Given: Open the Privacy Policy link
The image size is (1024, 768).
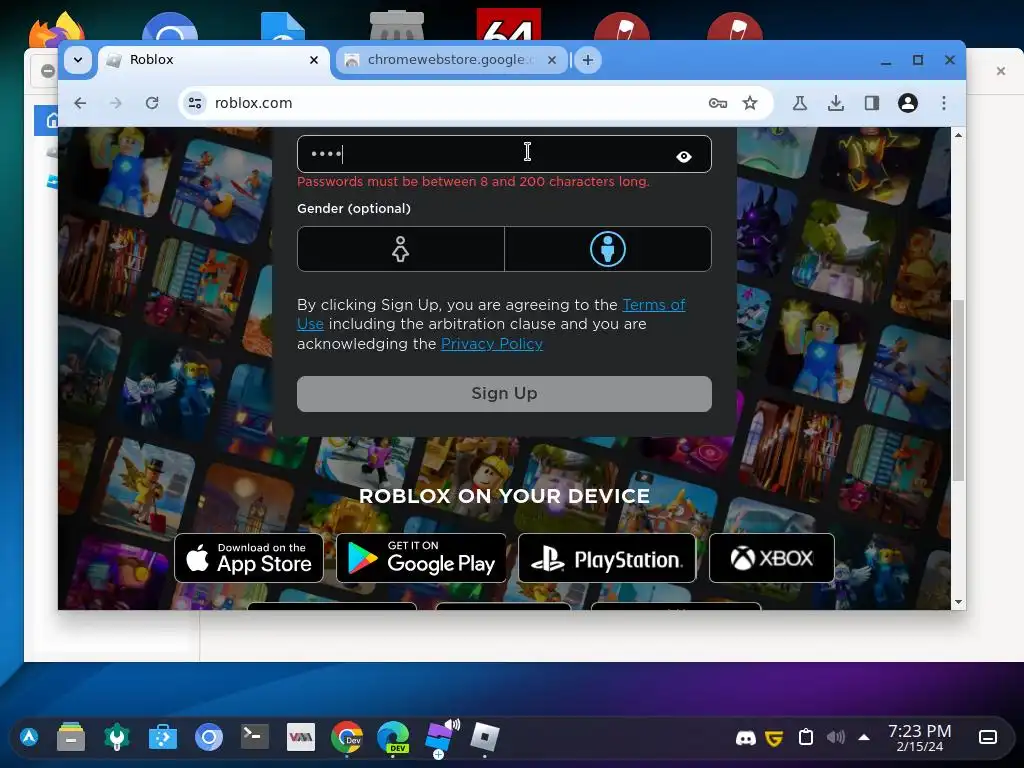Looking at the screenshot, I should tap(492, 344).
